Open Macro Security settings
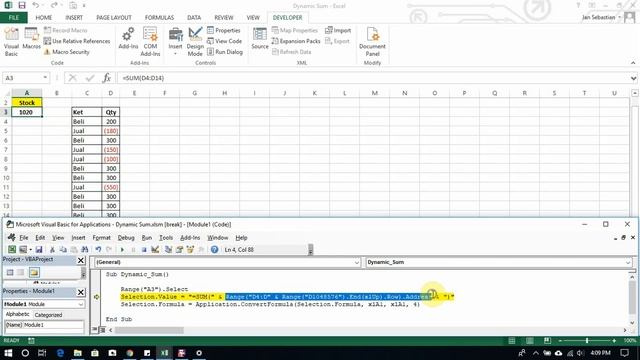Image resolution: width=640 pixels, height=360 pixels. tap(67, 52)
